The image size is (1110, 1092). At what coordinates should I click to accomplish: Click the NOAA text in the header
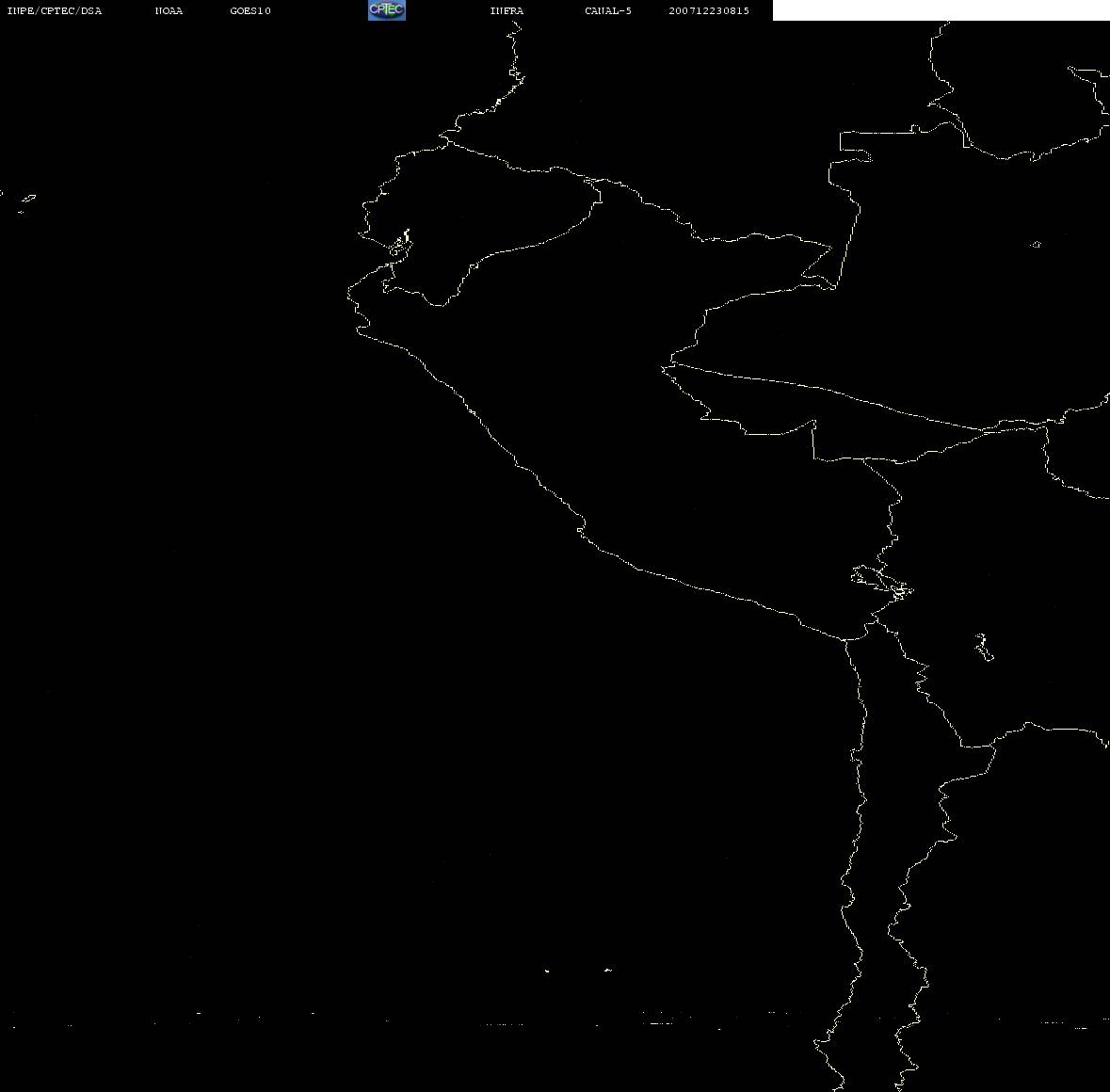[169, 11]
